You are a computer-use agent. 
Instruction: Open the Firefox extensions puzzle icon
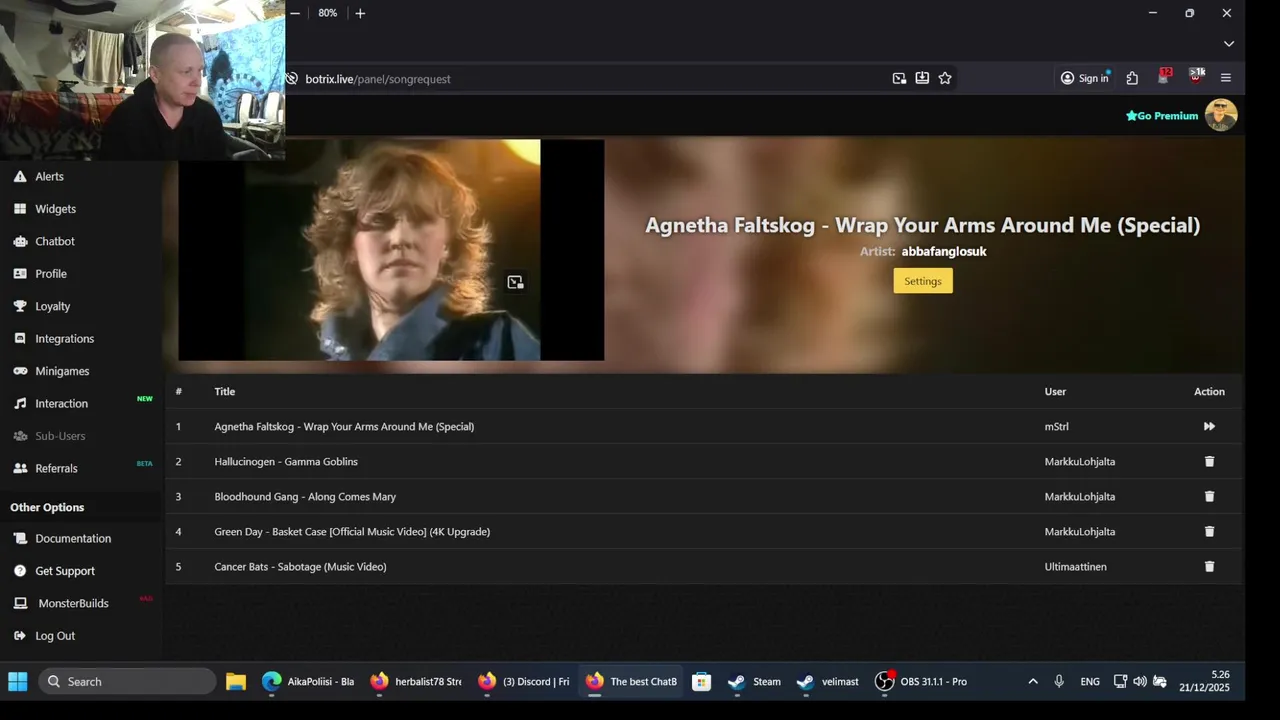coord(1132,78)
